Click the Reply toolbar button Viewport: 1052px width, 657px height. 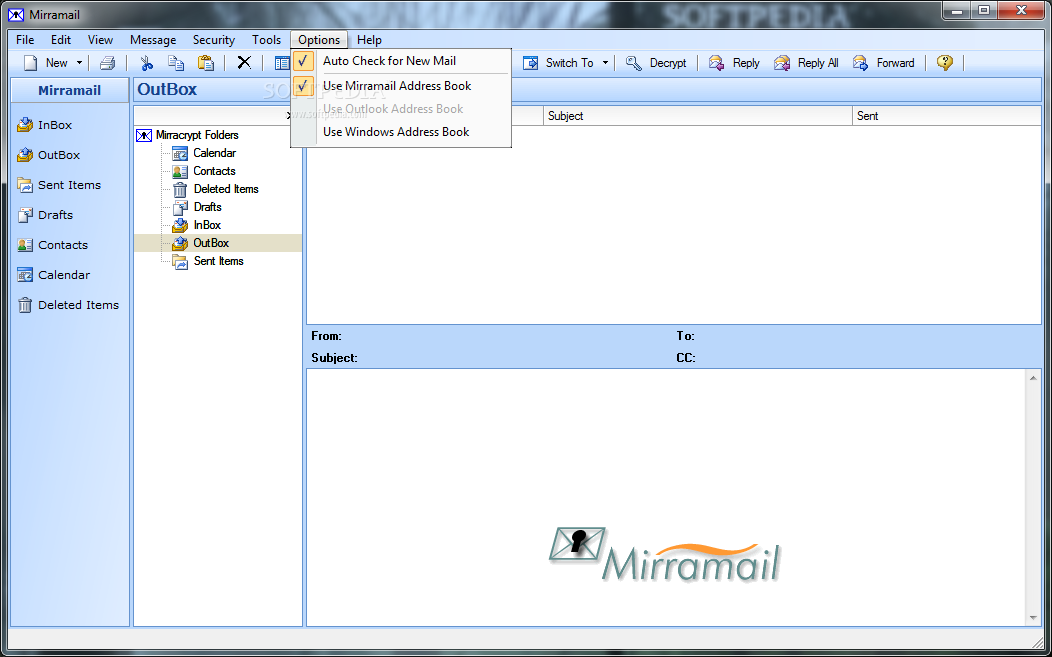(x=734, y=63)
